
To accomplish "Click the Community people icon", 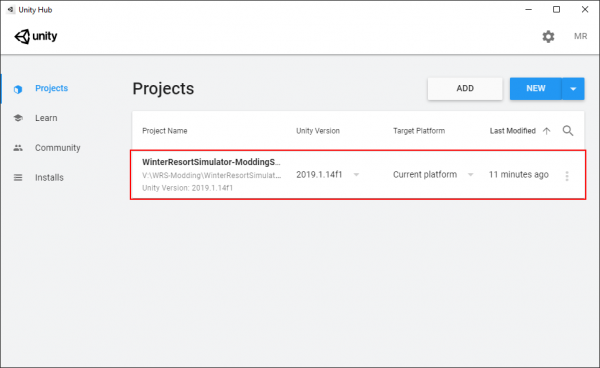I will (18, 148).
